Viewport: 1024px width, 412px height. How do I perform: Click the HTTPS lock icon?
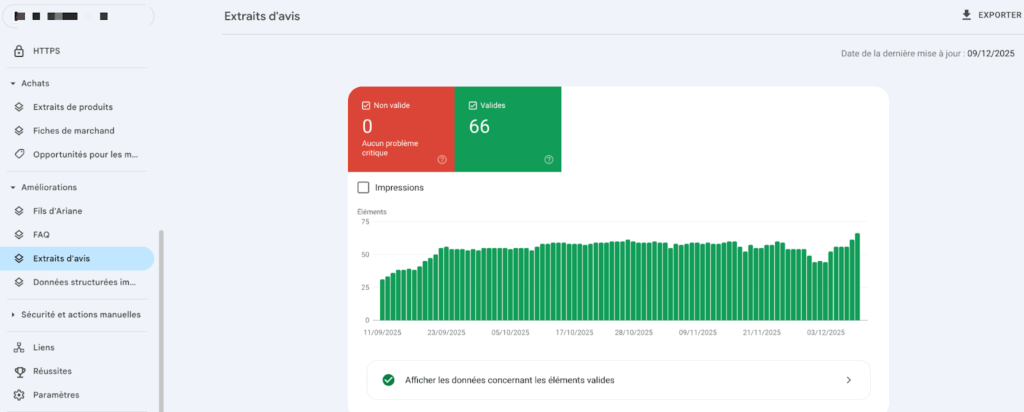point(19,51)
